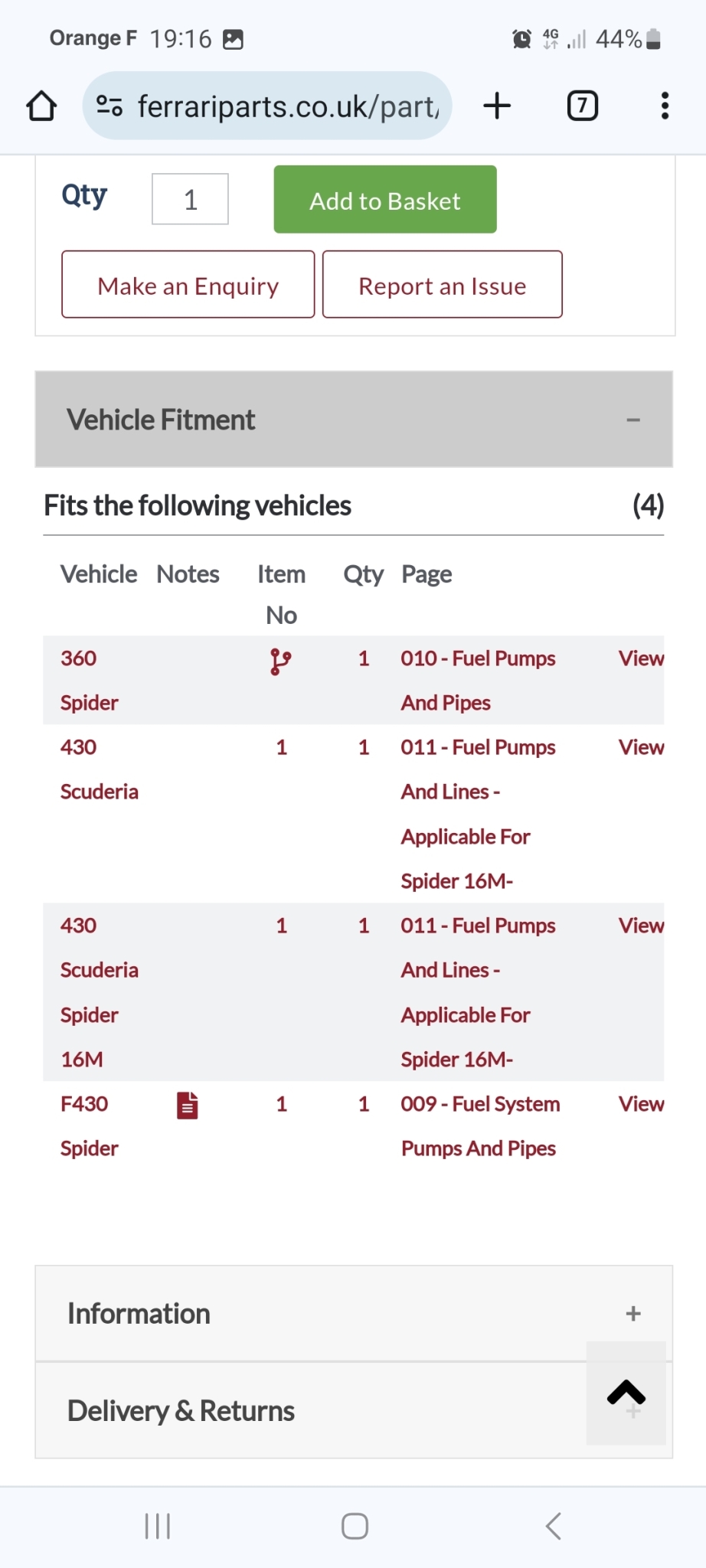Tap the browser home icon
The width and height of the screenshot is (706, 1568).
pyautogui.click(x=41, y=106)
